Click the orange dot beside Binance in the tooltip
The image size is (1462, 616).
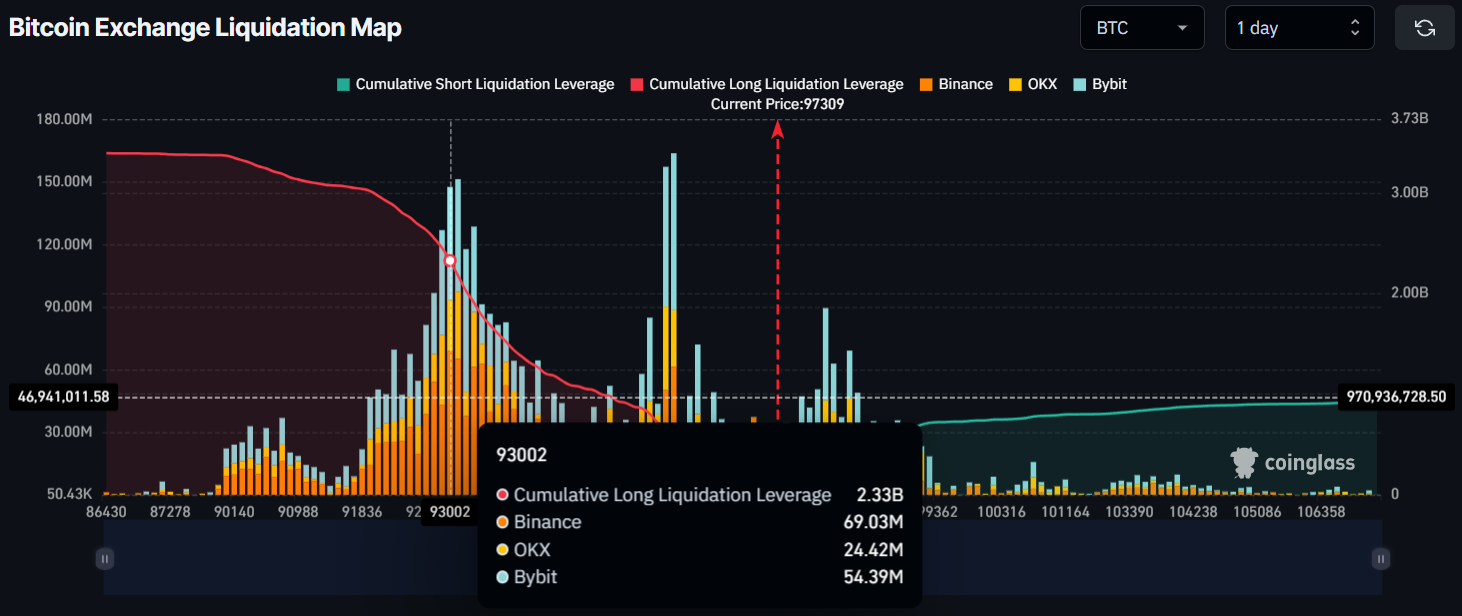[500, 522]
